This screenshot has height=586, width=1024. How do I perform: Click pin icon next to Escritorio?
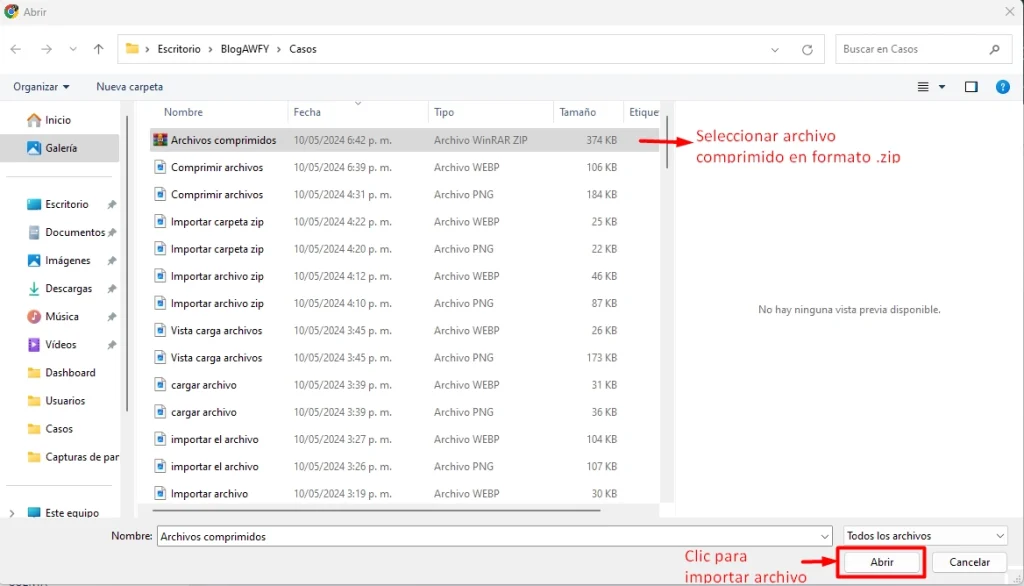pos(112,204)
